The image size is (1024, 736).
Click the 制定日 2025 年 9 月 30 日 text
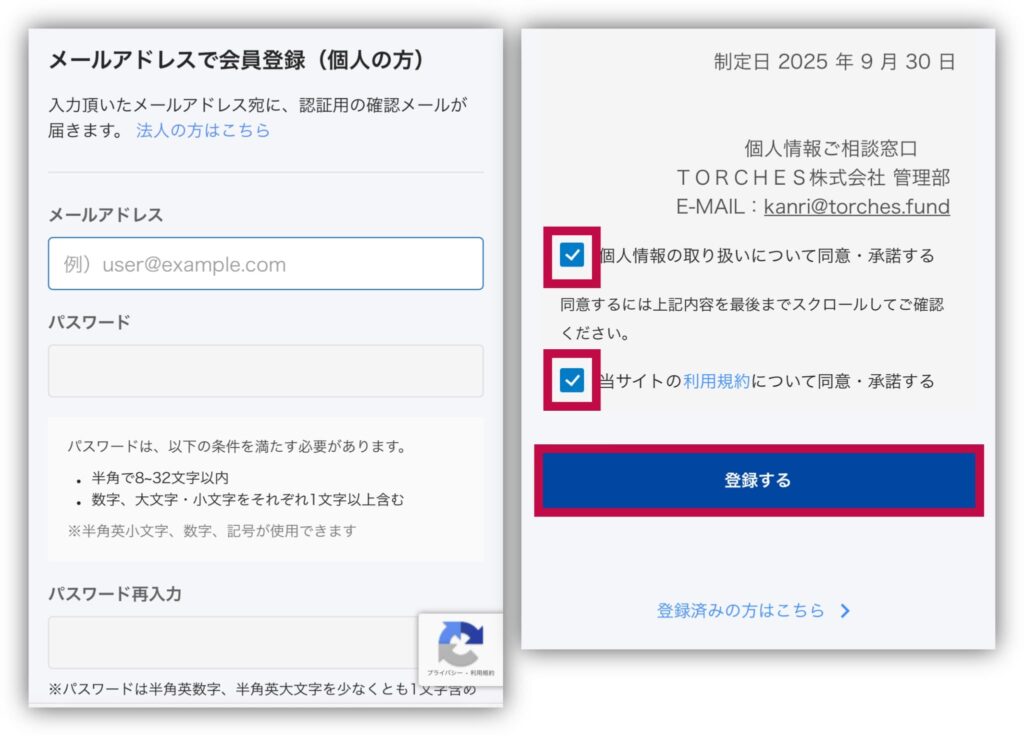834,62
